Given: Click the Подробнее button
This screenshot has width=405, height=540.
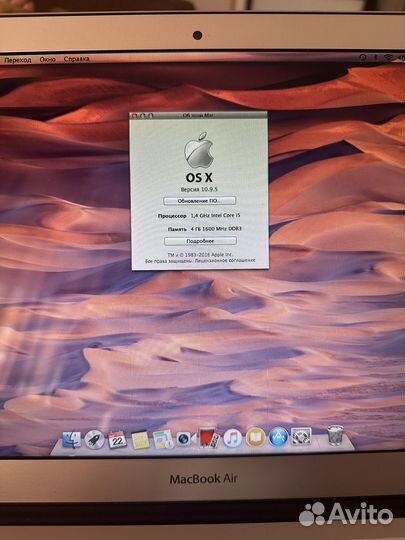Looking at the screenshot, I should tap(200, 241).
